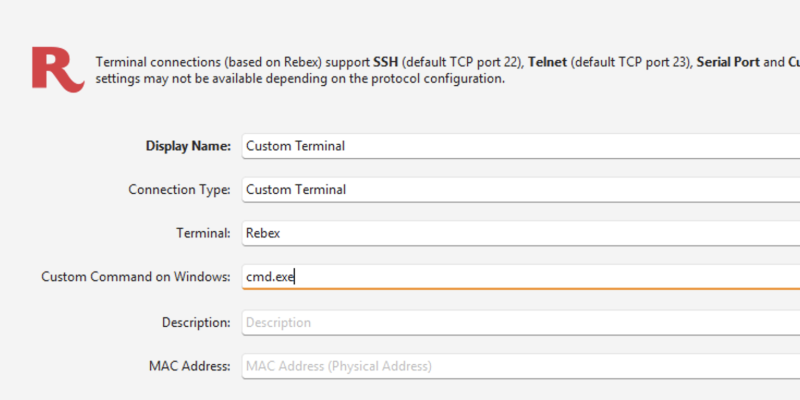Click the bold Display Name label

coord(188,146)
